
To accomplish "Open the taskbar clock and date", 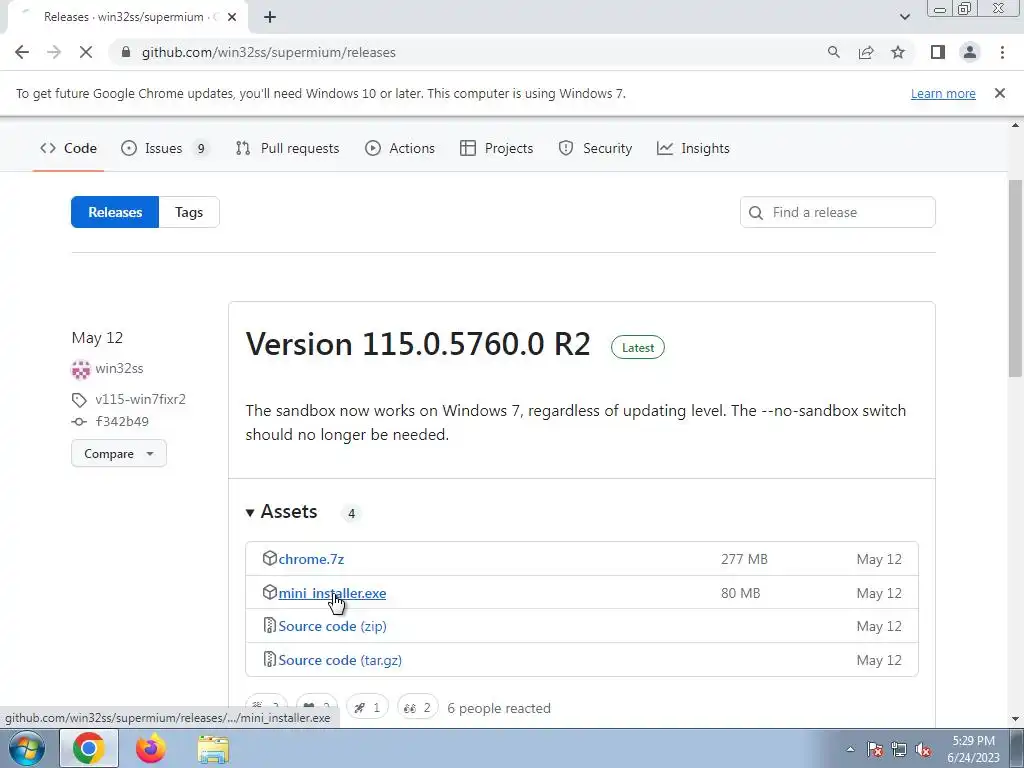I will [x=973, y=749].
